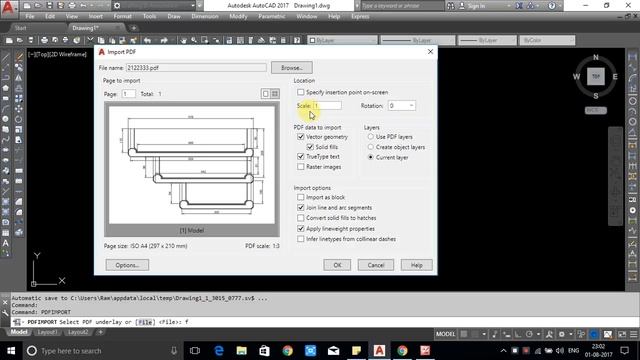Viewport: 640px width, 360px height.
Task: Enable Convert solid fills to hatches
Action: coord(301,218)
